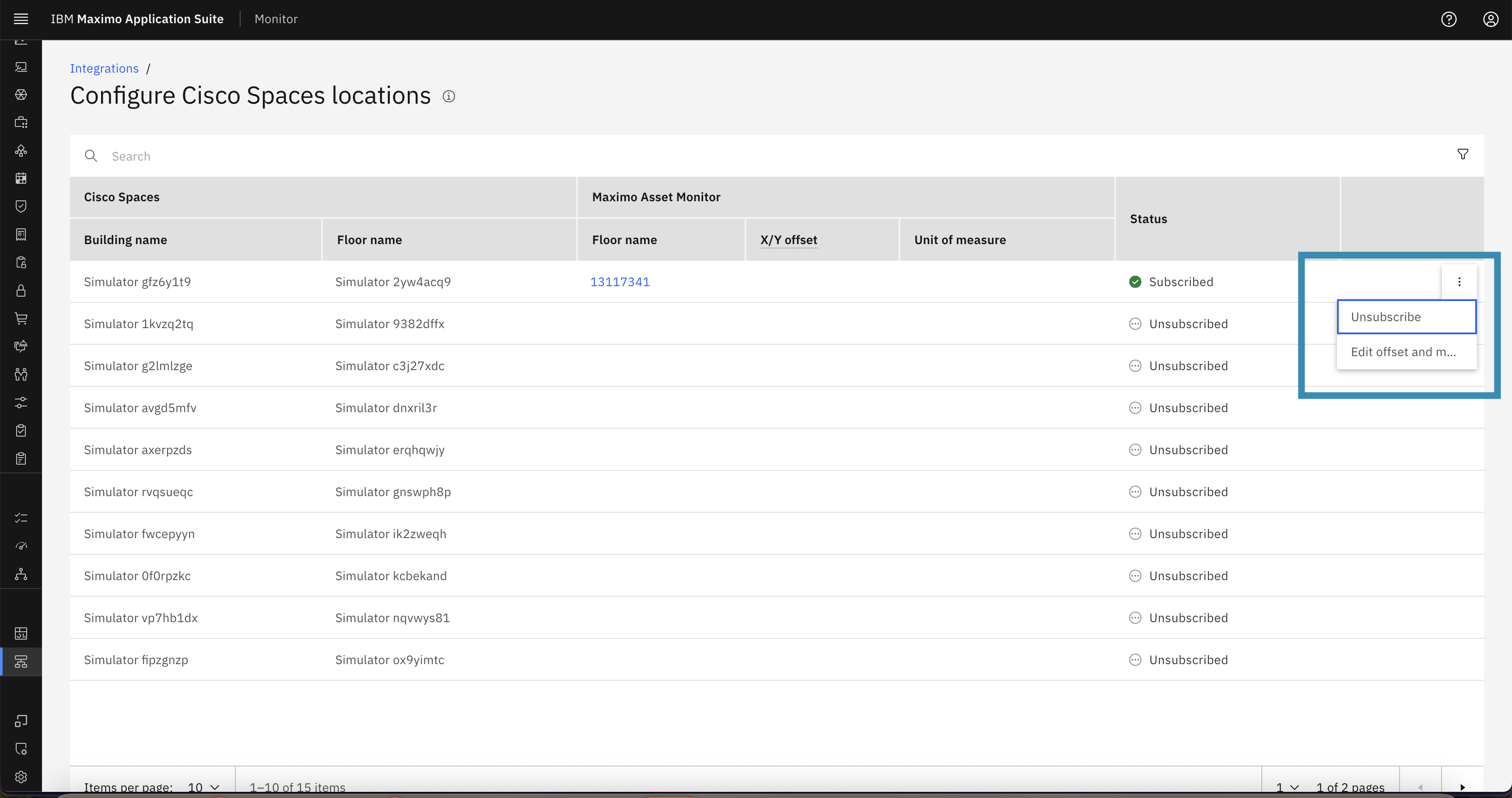Open the user profile icon
The height and width of the screenshot is (798, 1512).
coord(1491,19)
